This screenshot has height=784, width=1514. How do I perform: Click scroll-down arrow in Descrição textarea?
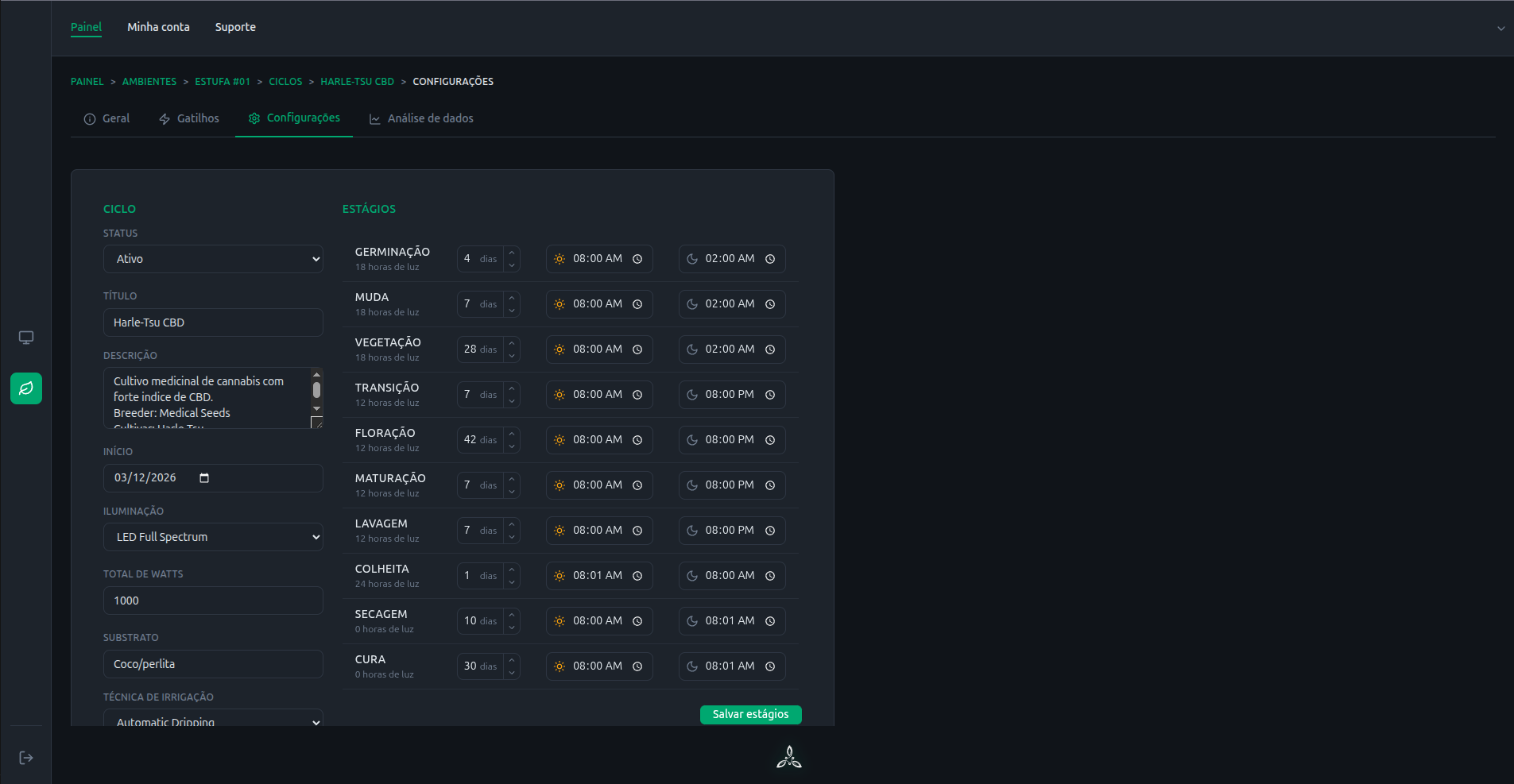(316, 408)
